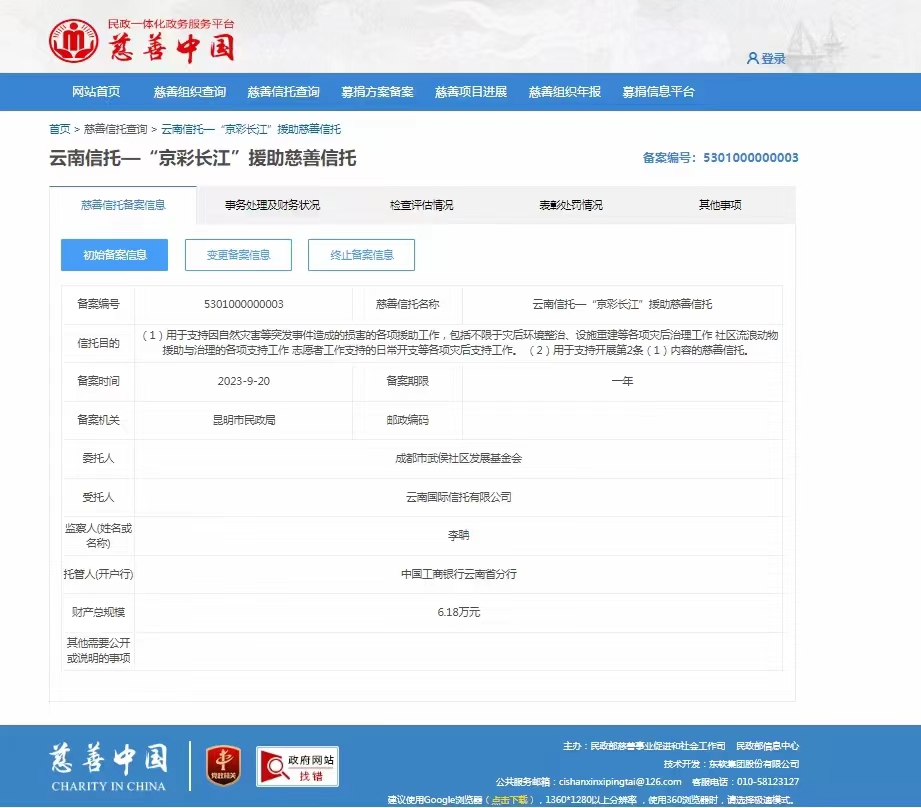Click the 信托目的 description text

459,343
